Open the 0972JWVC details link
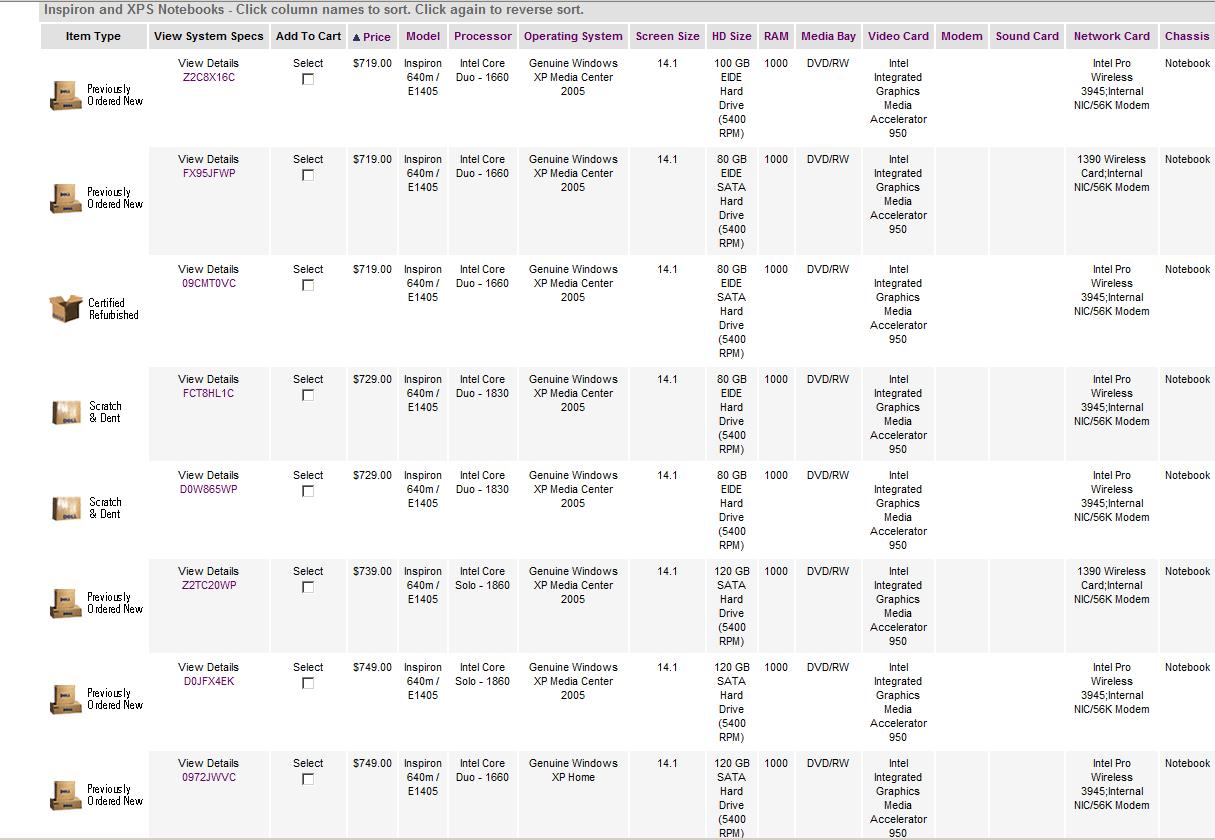Viewport: 1215px width, 840px height. point(209,777)
